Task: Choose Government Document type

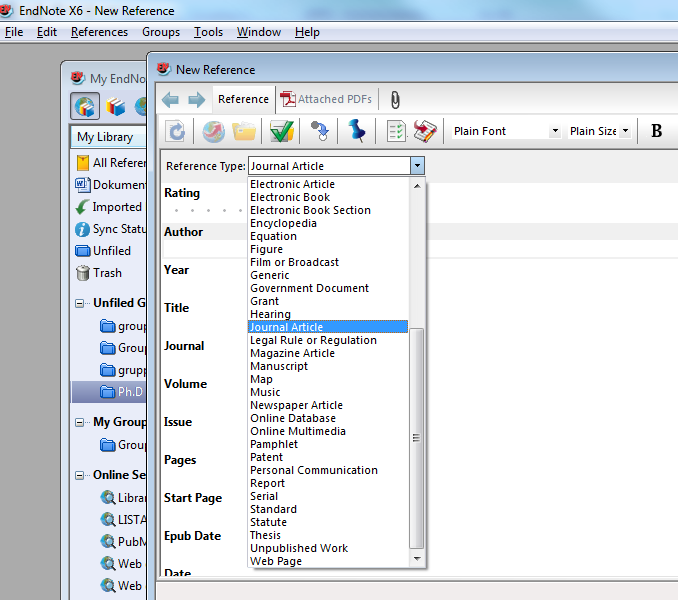Action: tap(328, 288)
